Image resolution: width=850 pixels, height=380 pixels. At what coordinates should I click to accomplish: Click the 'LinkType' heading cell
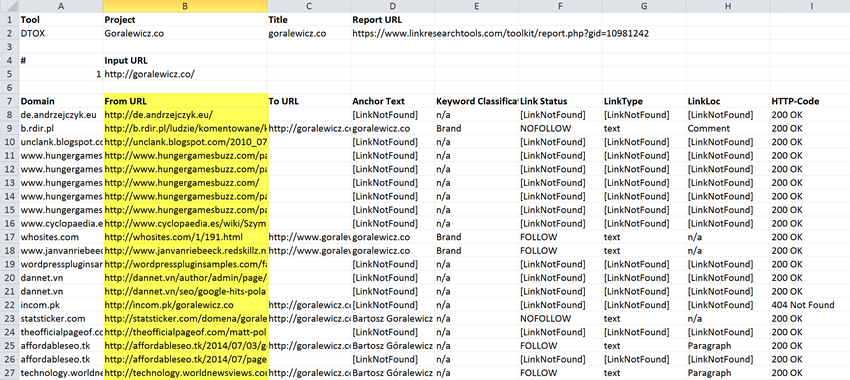coord(644,101)
